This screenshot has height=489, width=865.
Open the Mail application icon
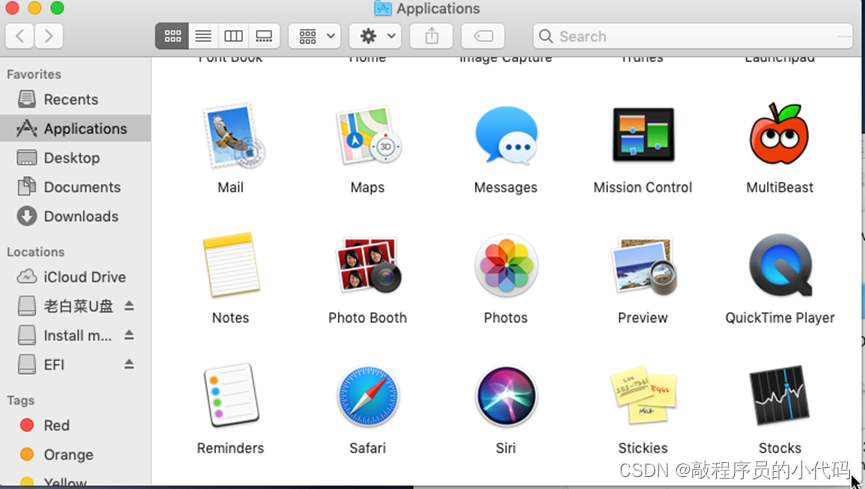pyautogui.click(x=234, y=136)
